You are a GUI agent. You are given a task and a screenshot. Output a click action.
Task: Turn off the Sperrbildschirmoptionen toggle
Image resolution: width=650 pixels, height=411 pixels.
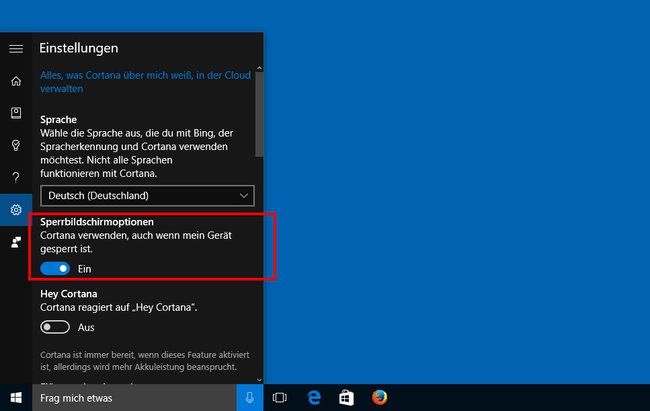[55, 269]
